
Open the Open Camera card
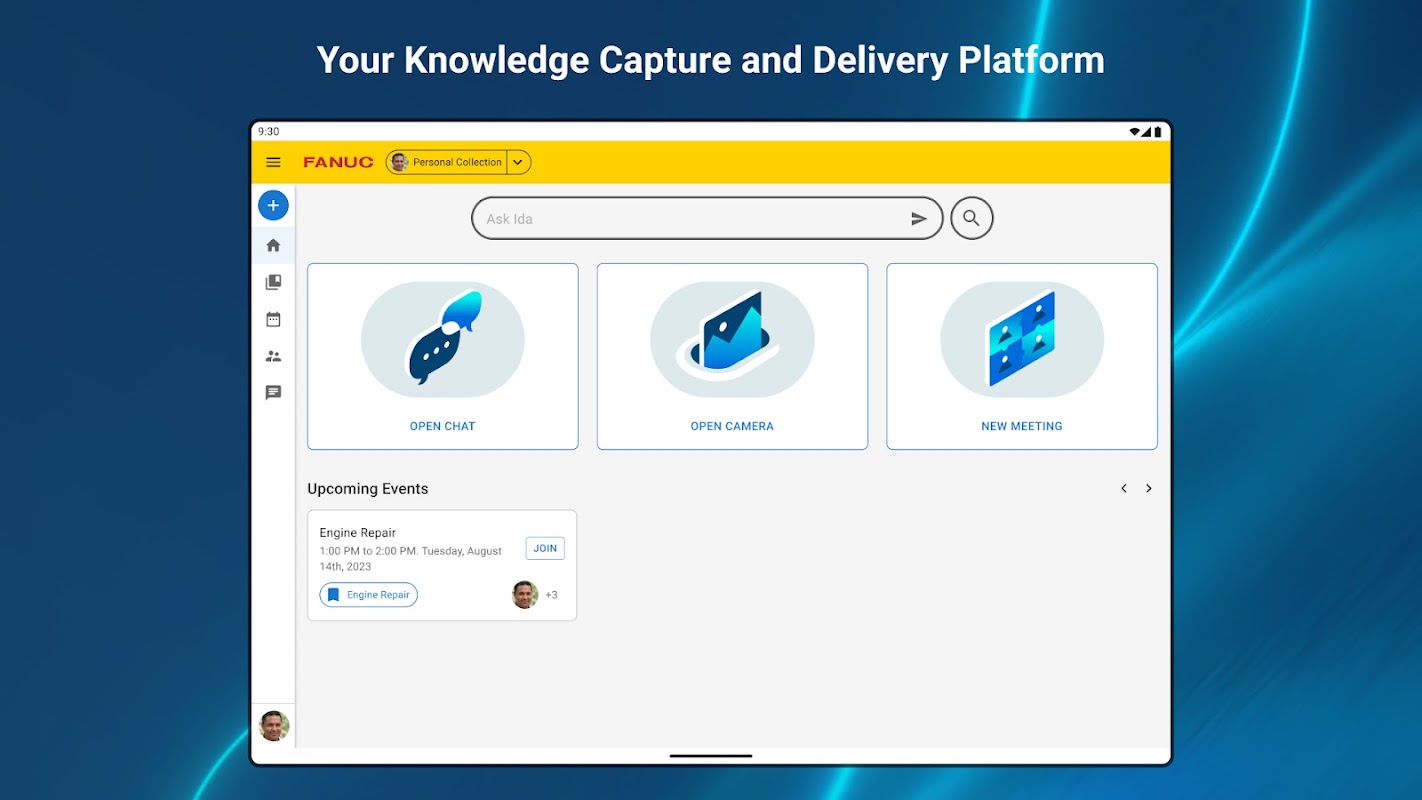[x=732, y=356]
